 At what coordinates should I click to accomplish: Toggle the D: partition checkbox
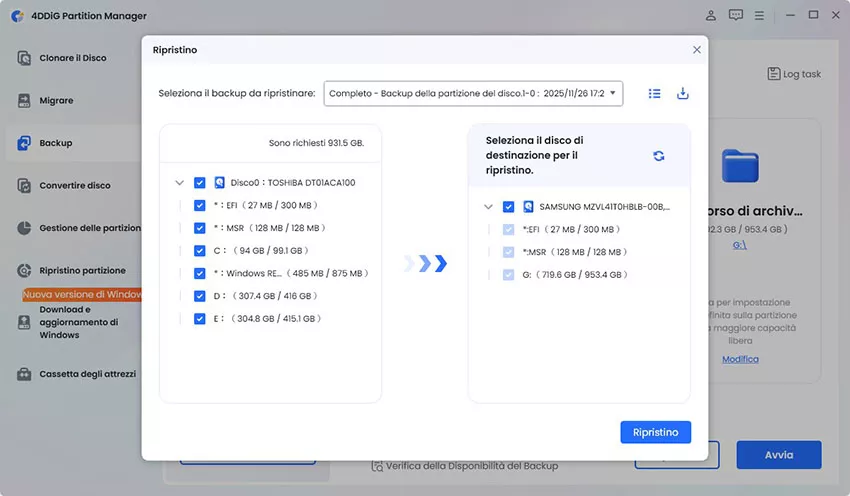[x=199, y=296]
